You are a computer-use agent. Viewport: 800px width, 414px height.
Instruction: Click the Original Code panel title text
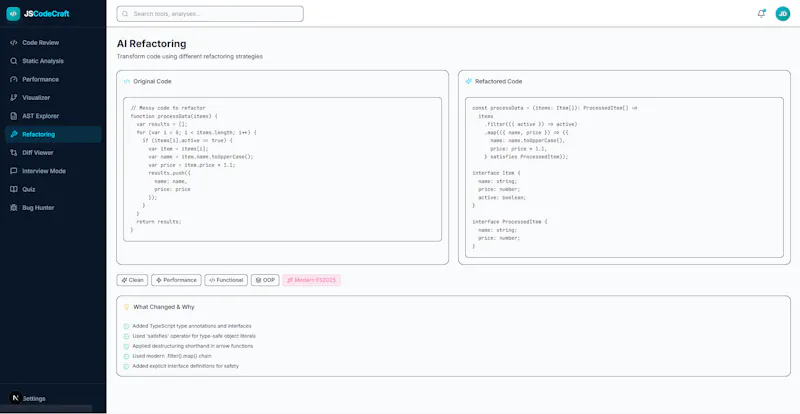pyautogui.click(x=153, y=81)
